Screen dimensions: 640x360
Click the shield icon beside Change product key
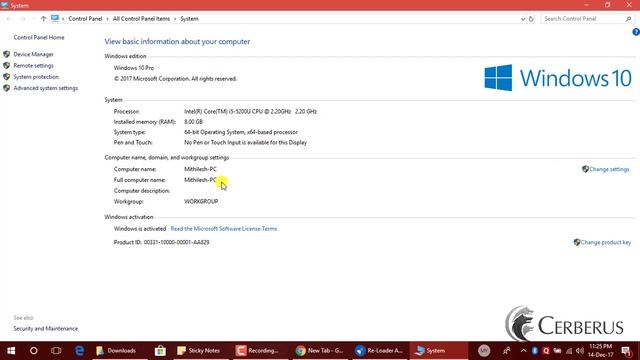(577, 242)
